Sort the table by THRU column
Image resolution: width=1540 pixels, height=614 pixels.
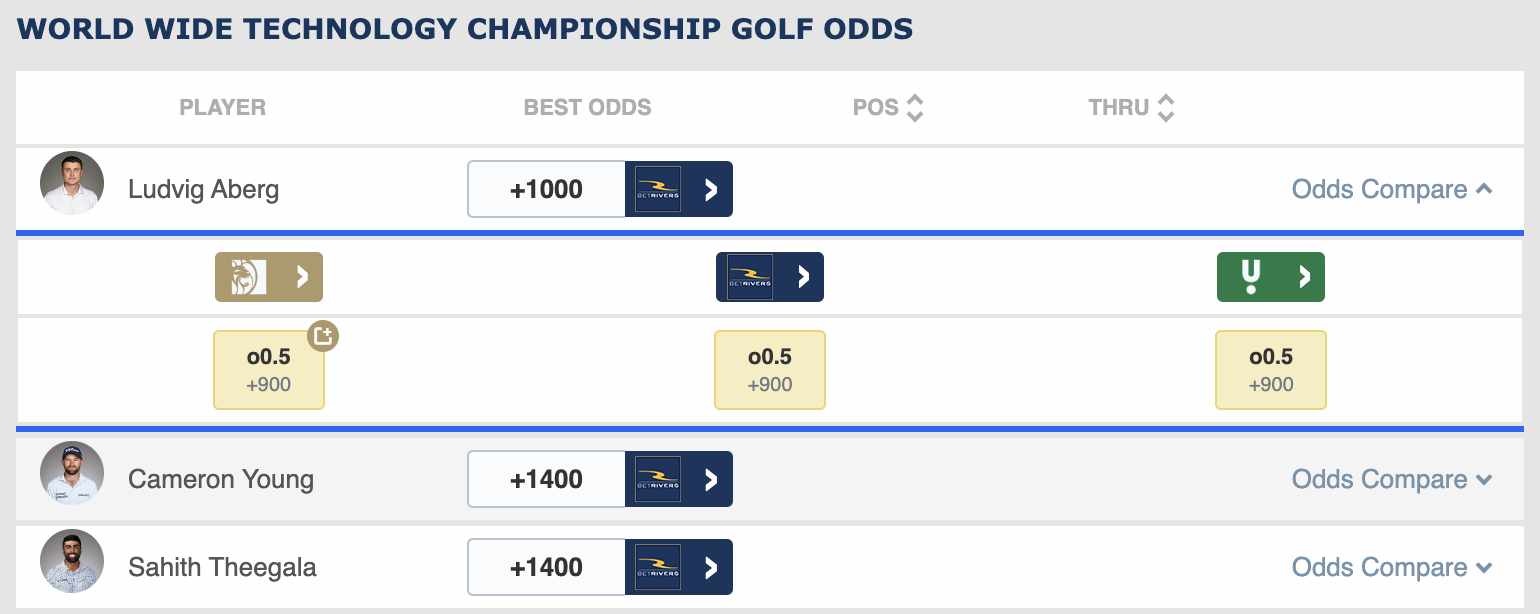point(1131,108)
